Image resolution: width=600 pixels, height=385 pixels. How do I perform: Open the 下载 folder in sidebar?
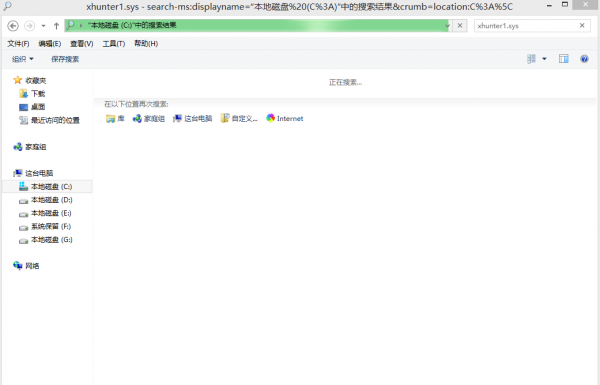coord(32,93)
